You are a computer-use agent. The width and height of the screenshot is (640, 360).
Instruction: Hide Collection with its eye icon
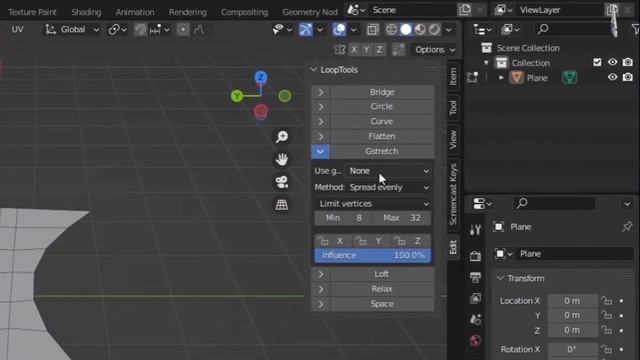tap(612, 62)
